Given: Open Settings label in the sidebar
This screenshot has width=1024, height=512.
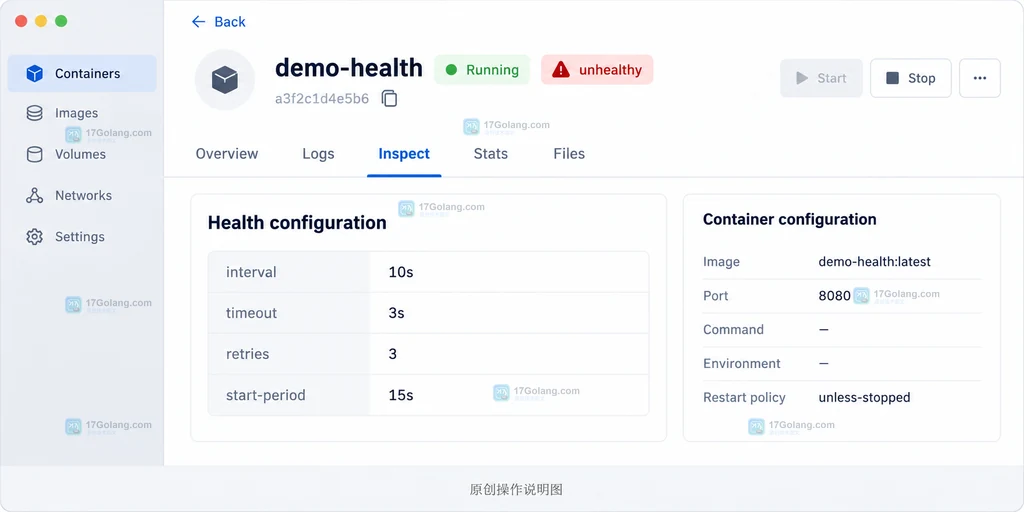Looking at the screenshot, I should [x=80, y=236].
